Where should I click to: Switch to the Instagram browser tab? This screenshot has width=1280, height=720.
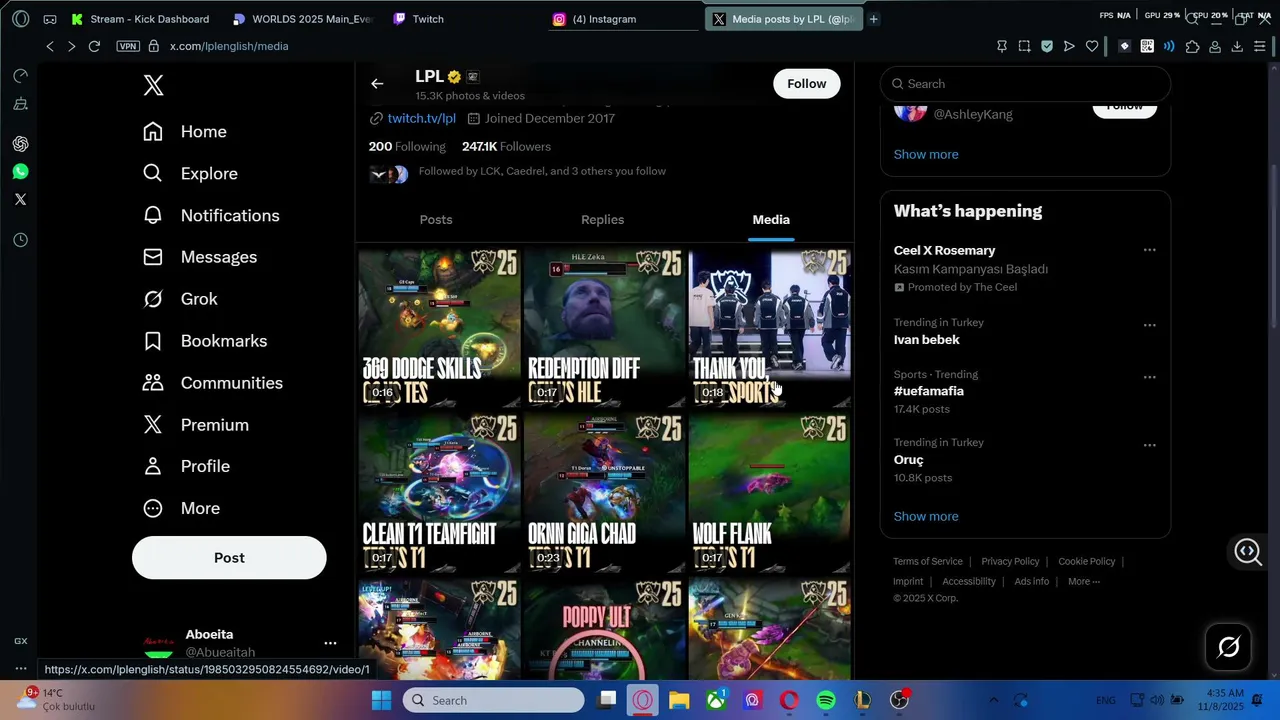coord(625,19)
